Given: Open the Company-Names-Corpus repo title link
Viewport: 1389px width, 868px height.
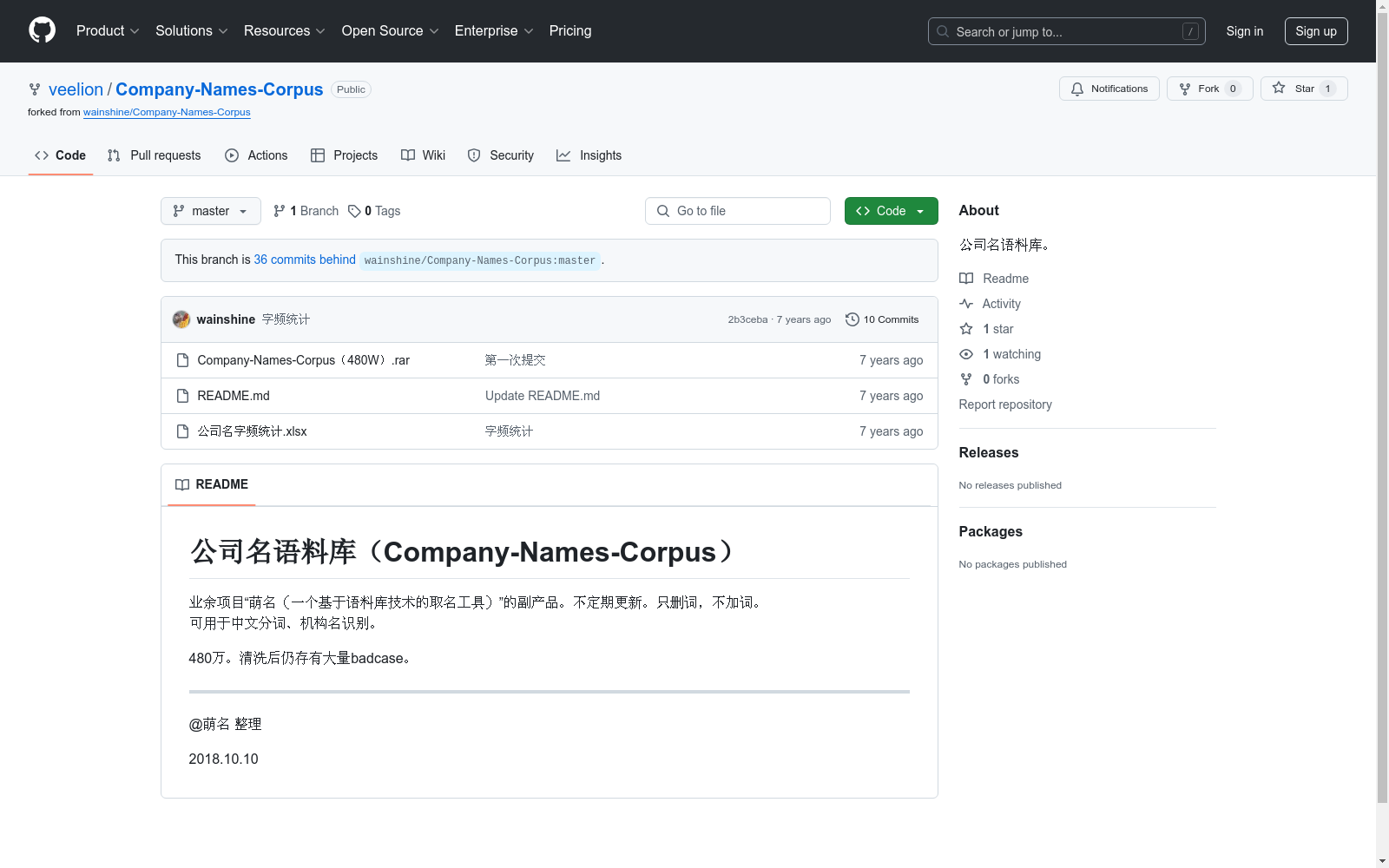Looking at the screenshot, I should tap(220, 89).
